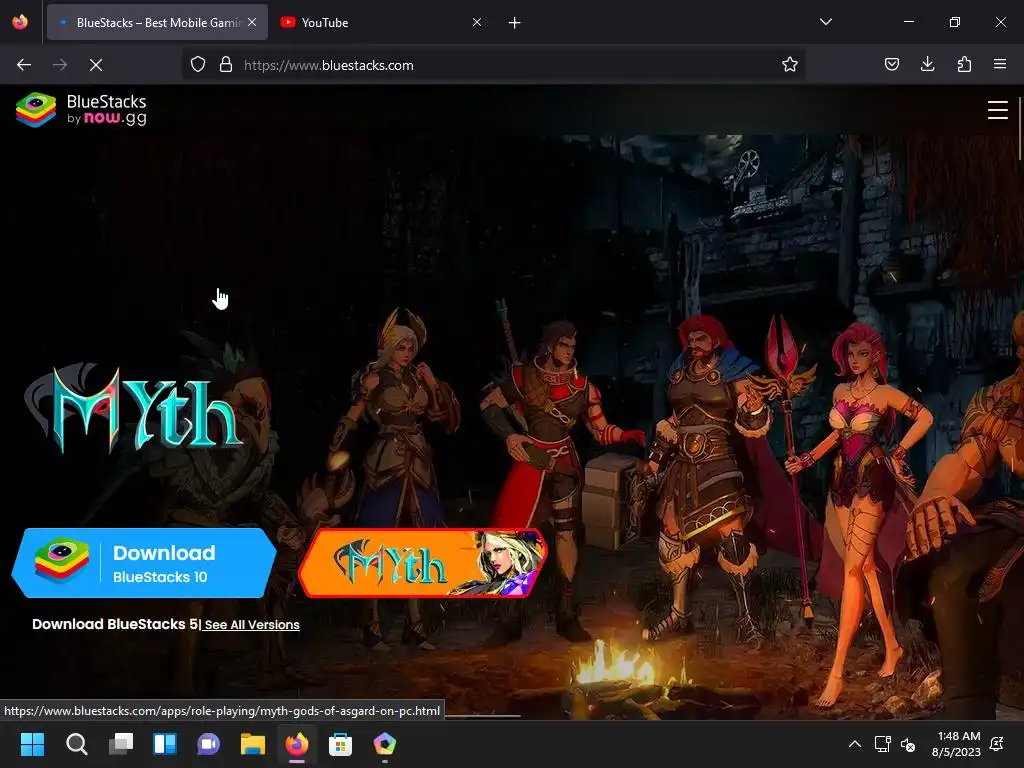
Task: Open tracking protection shield icon
Action: [198, 65]
